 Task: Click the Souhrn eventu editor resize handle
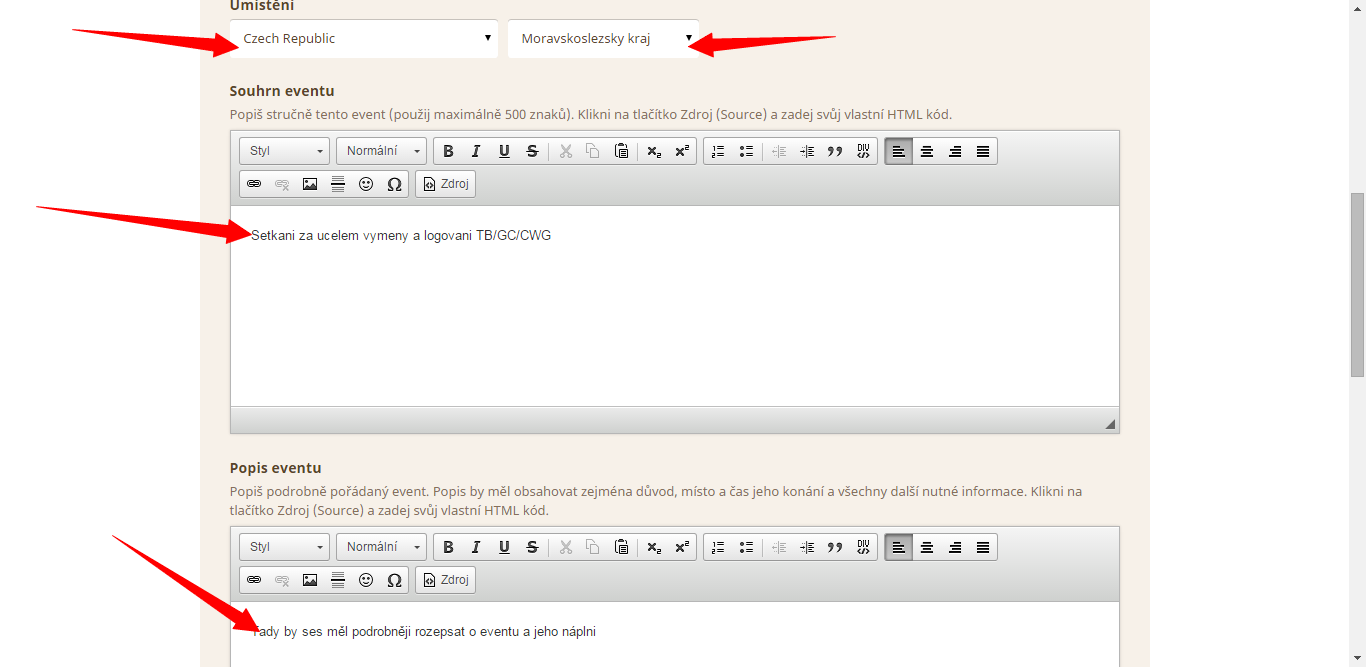click(x=1110, y=424)
